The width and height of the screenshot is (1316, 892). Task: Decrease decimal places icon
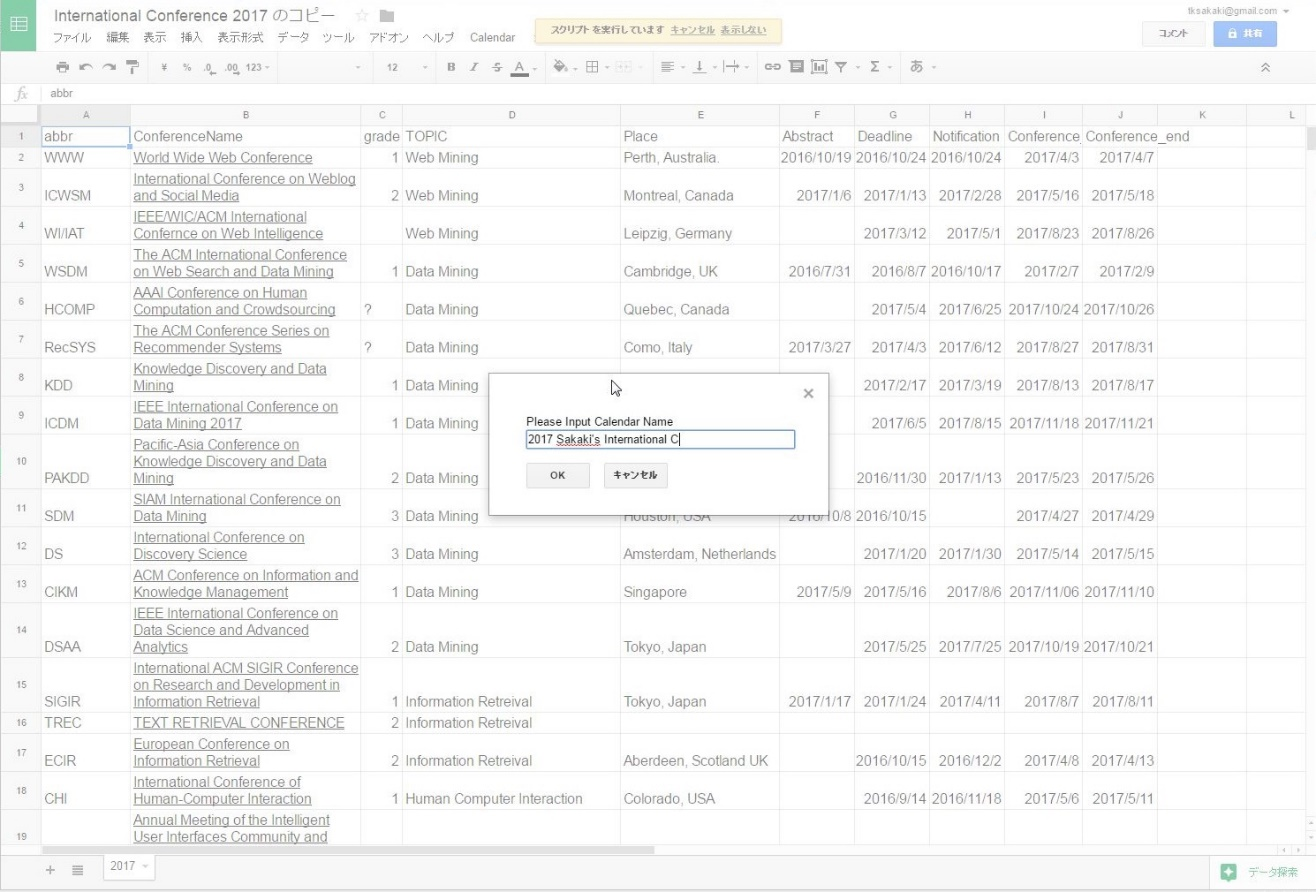[208, 67]
